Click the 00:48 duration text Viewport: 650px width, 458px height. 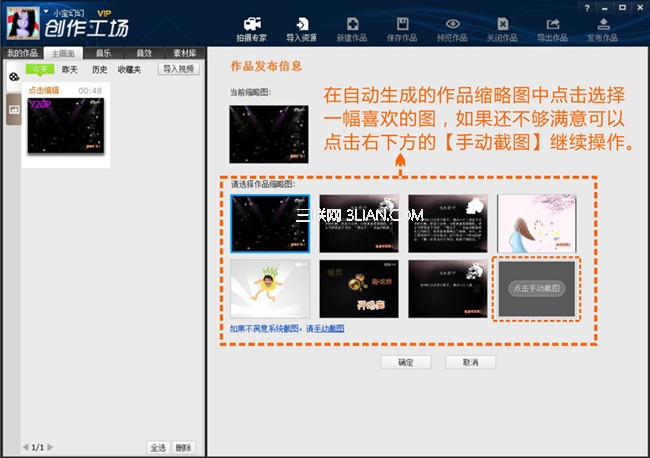(x=90, y=90)
